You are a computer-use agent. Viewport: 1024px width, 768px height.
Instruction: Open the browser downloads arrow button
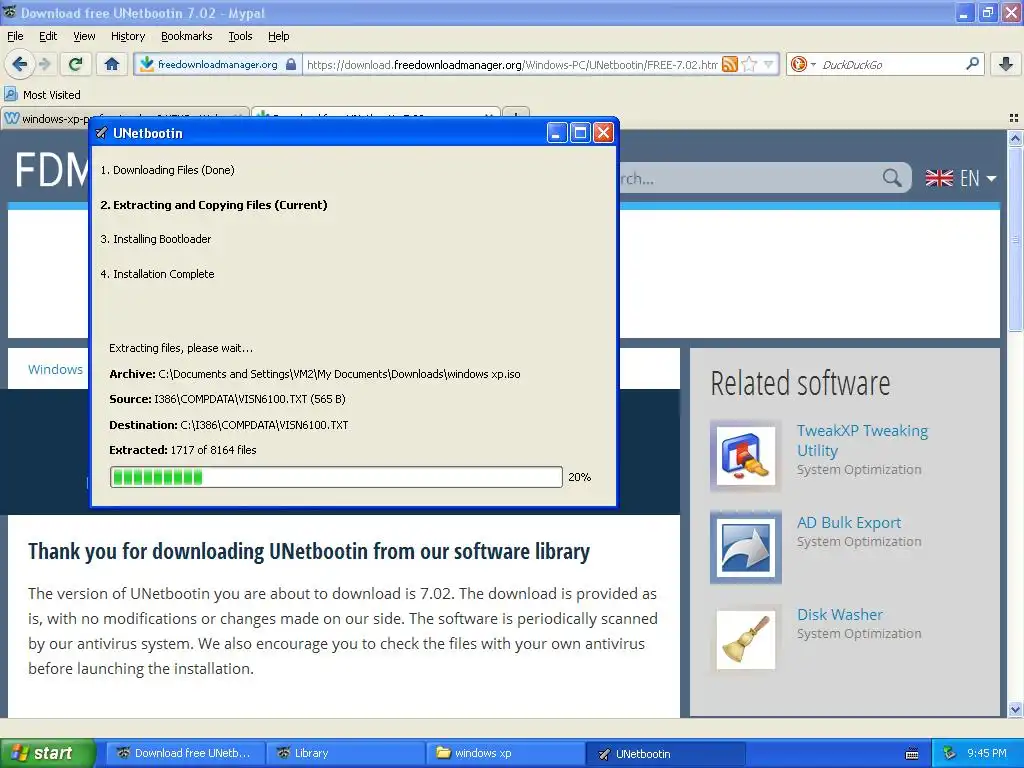pyautogui.click(x=1006, y=64)
